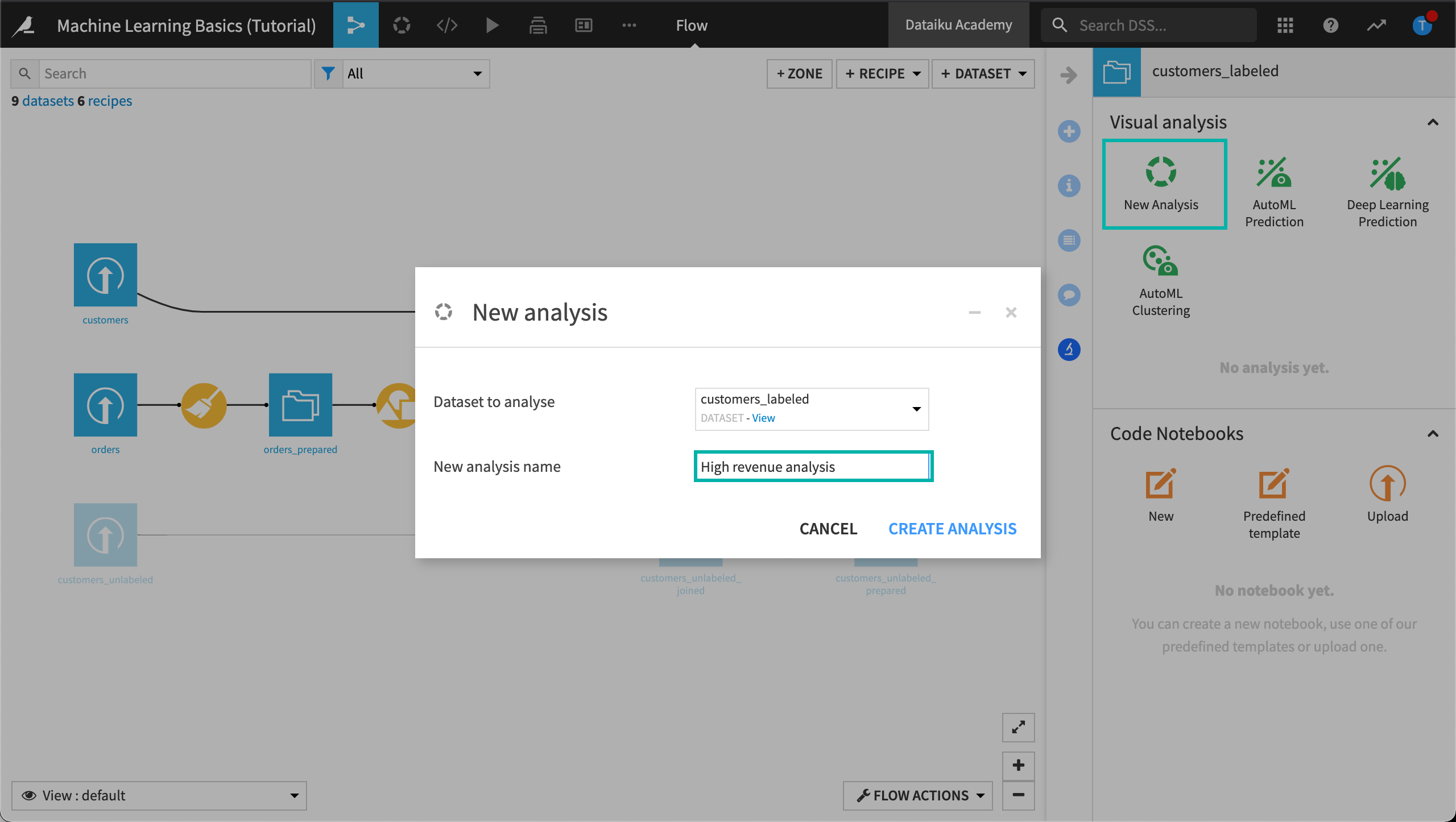Close the New analysis dialog
Image resolution: width=1456 pixels, height=822 pixels.
(1011, 313)
